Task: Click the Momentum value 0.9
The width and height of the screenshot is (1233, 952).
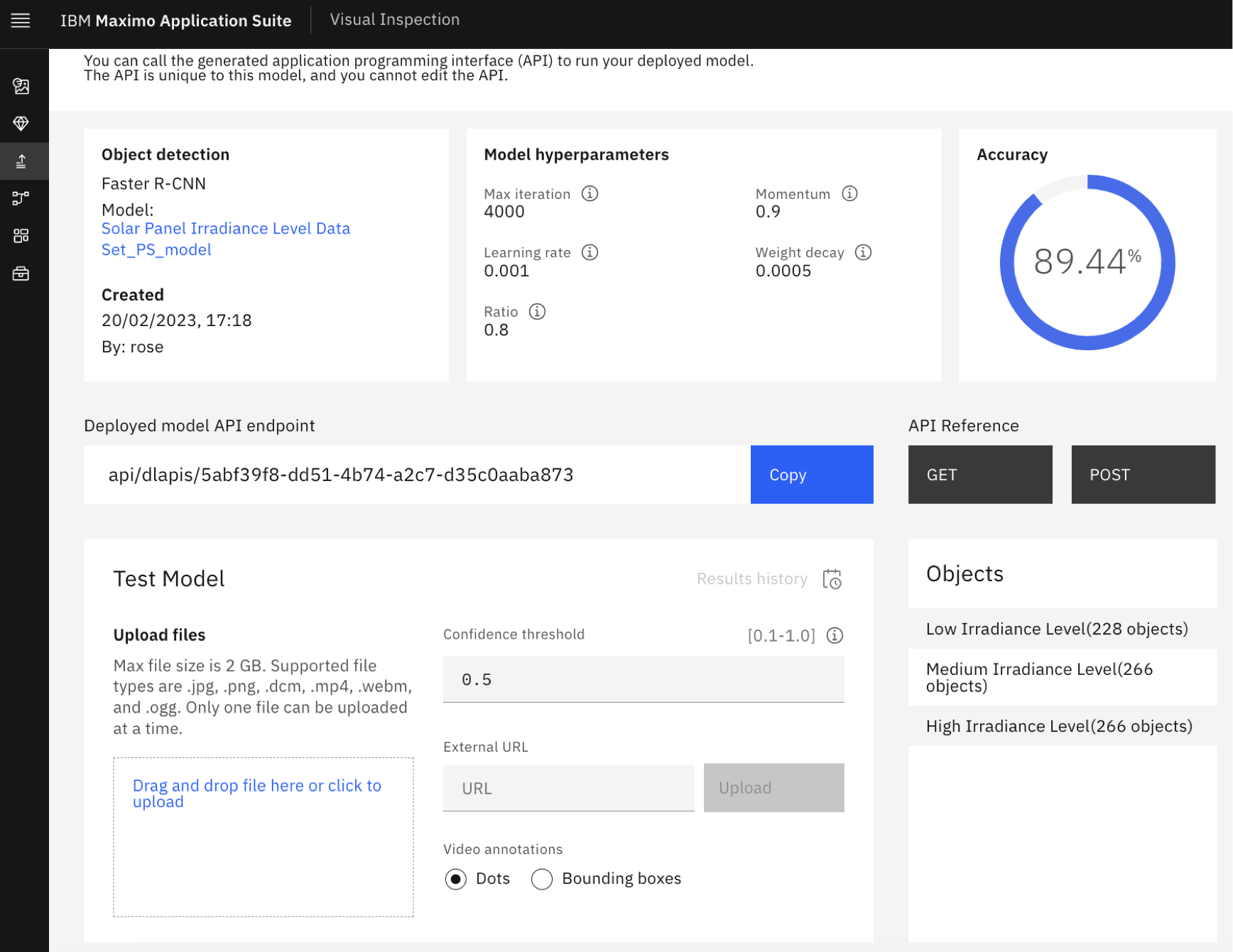Action: 768,212
